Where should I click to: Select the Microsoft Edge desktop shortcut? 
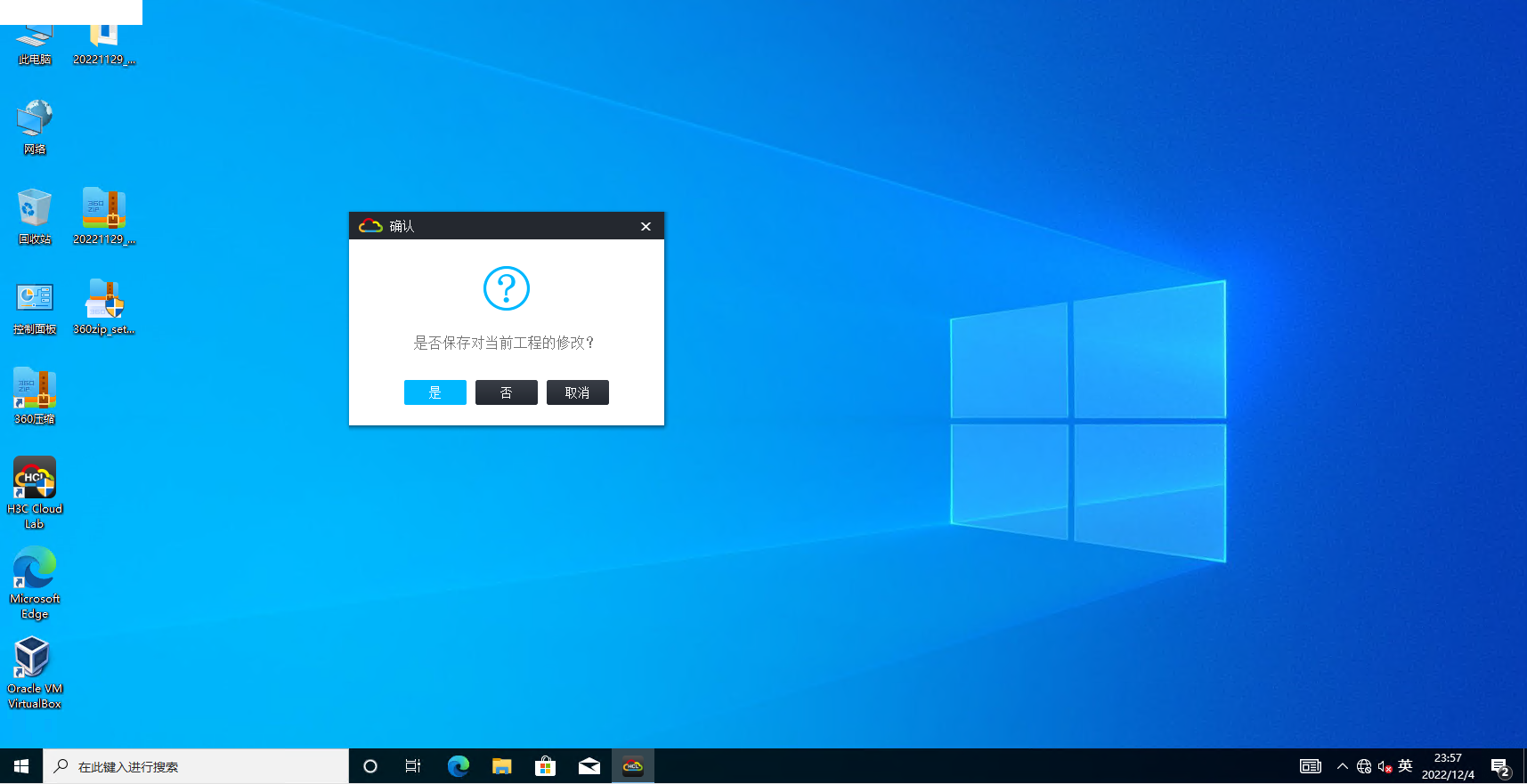click(35, 583)
